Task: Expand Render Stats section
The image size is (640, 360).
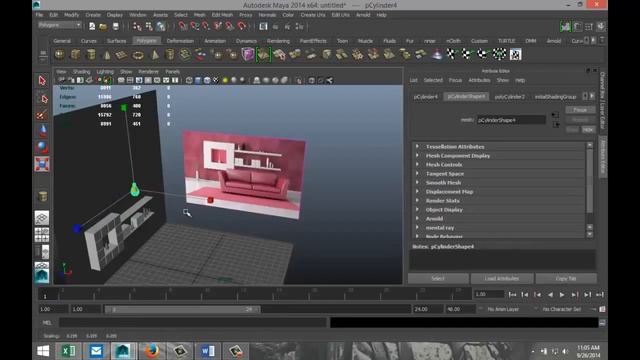Action: pos(417,200)
